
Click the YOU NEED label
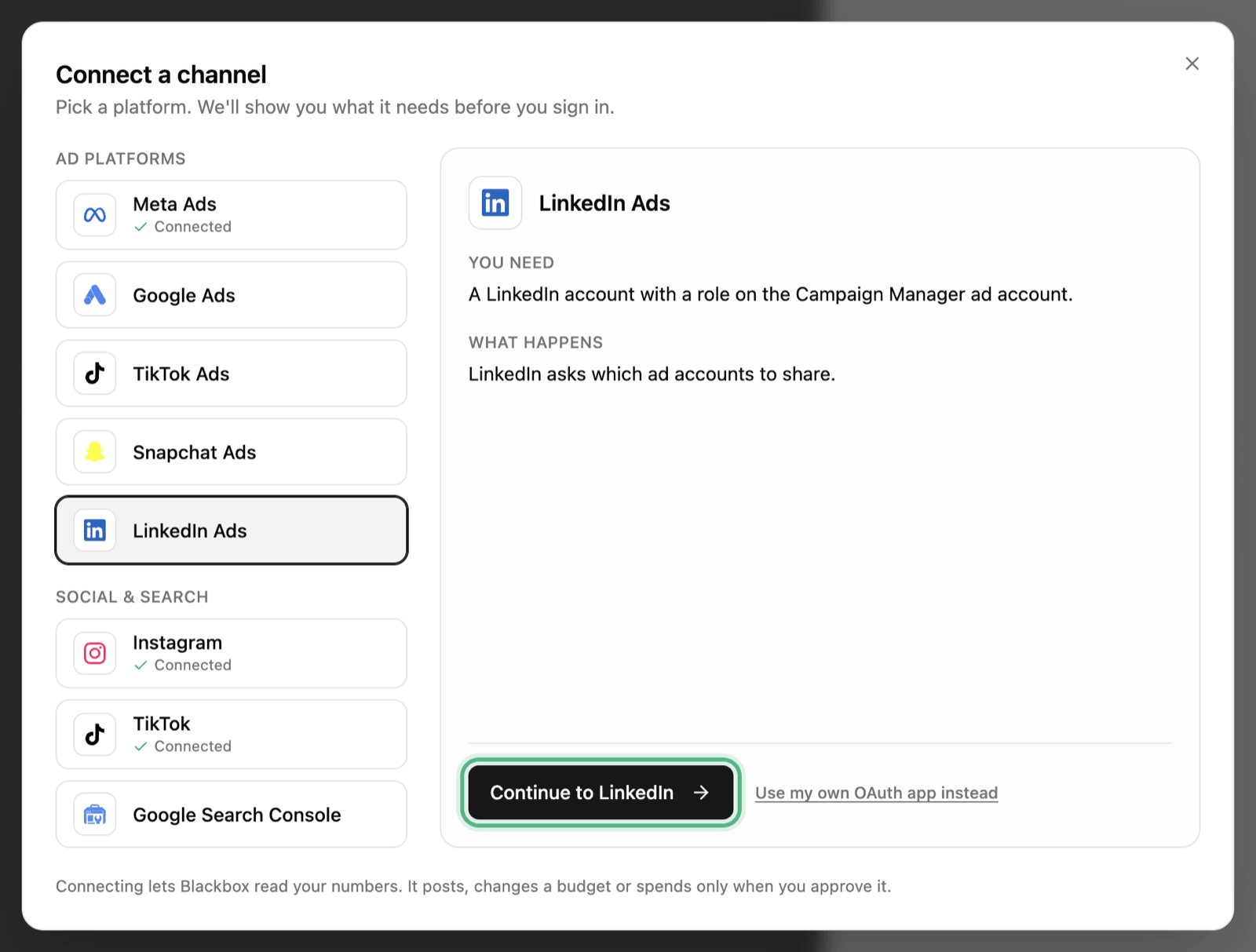coord(511,263)
